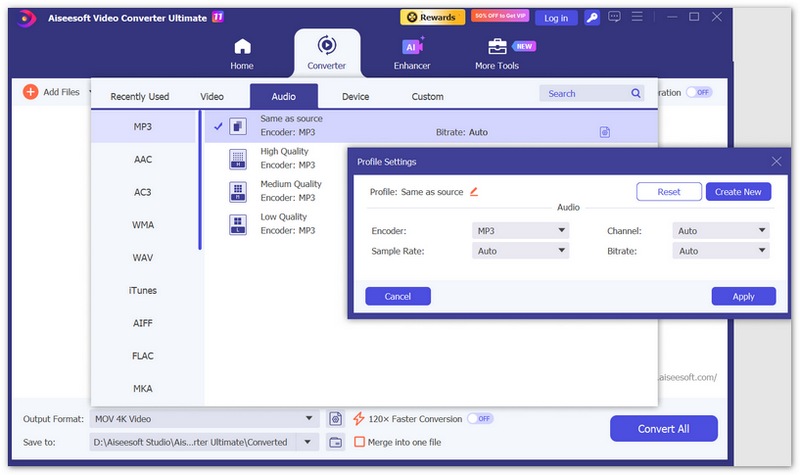Click the Same as source profile icon
The image size is (800, 475).
[x=238, y=126]
